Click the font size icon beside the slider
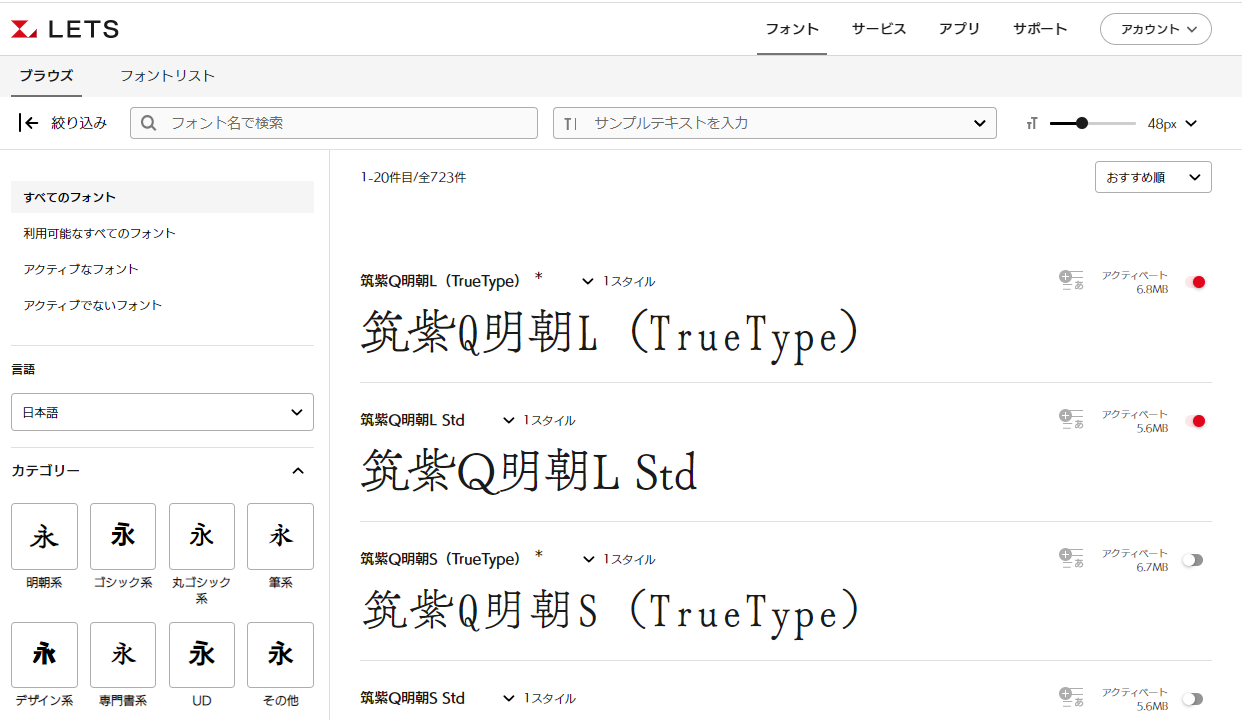This screenshot has height=720, width=1242. [x=1032, y=123]
